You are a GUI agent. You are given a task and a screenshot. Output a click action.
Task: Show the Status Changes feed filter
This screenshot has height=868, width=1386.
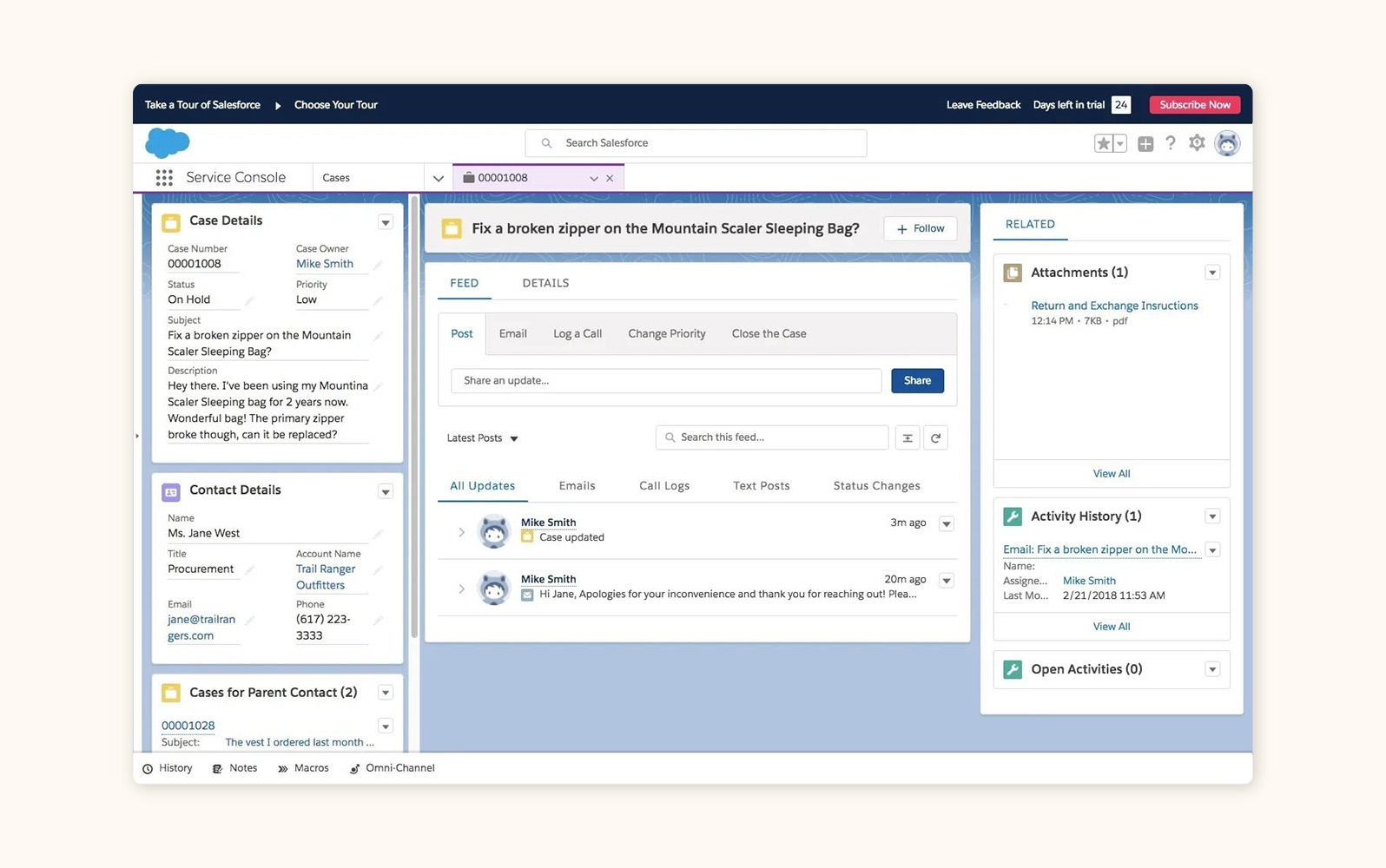(x=876, y=486)
